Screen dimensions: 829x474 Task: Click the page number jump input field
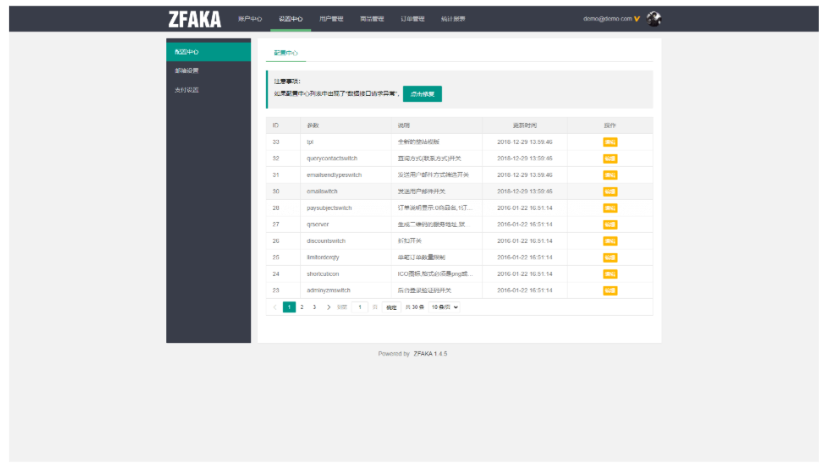pyautogui.click(x=361, y=307)
